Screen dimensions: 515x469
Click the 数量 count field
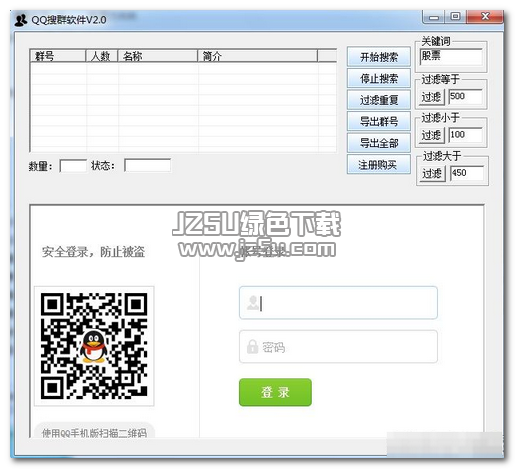(x=73, y=166)
